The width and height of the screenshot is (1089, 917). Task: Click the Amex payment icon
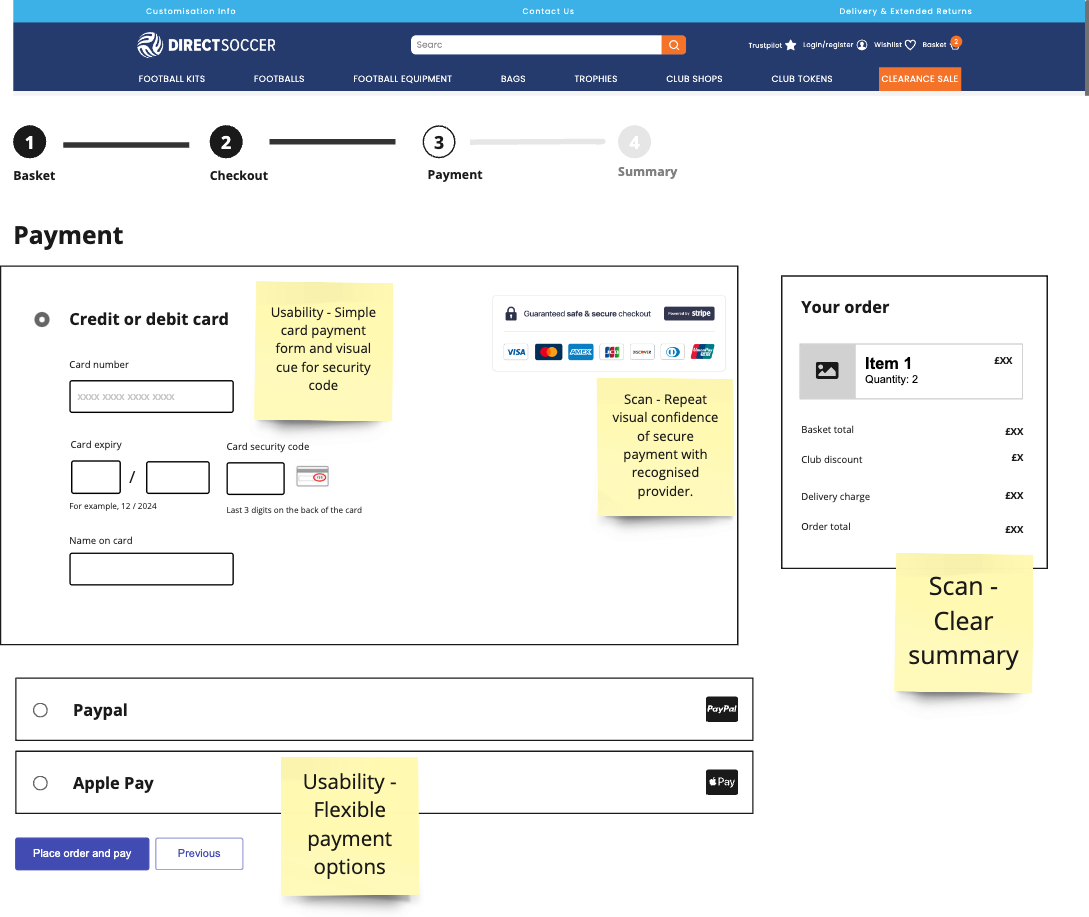pos(580,351)
